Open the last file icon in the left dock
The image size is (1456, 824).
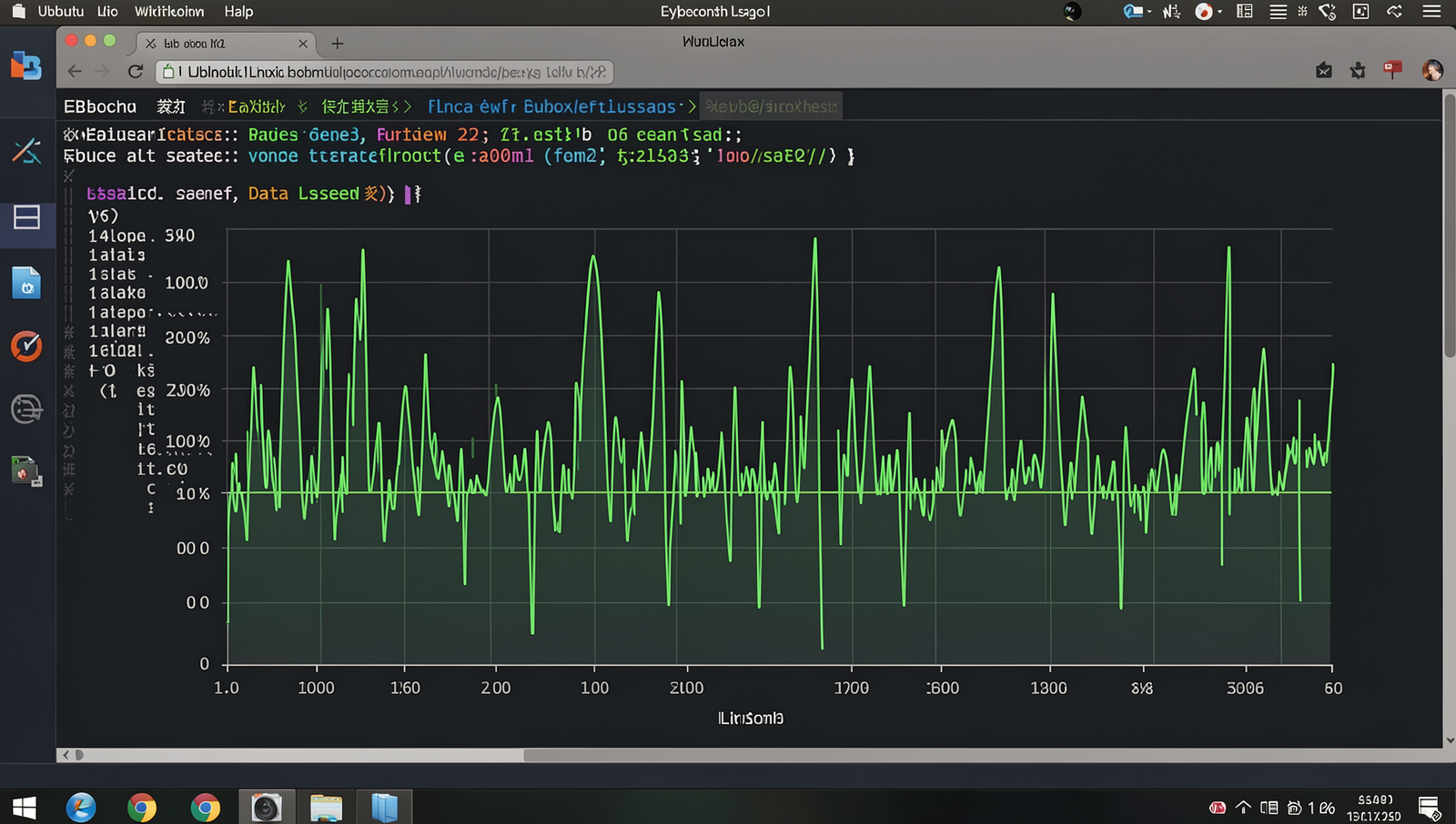click(x=26, y=471)
